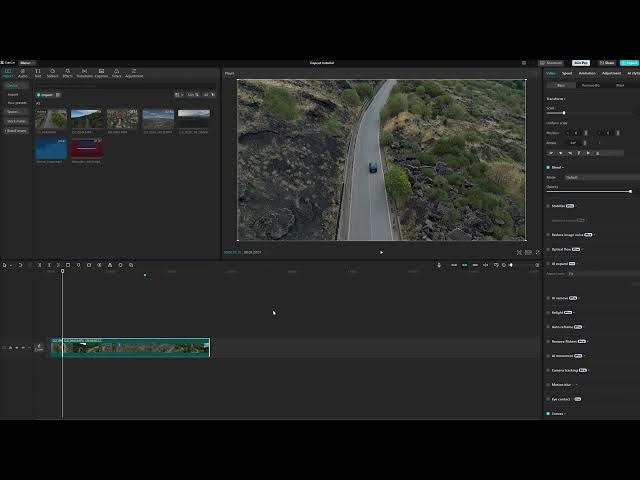Open the Captions panel icon
The height and width of the screenshot is (480, 640).
(101, 73)
